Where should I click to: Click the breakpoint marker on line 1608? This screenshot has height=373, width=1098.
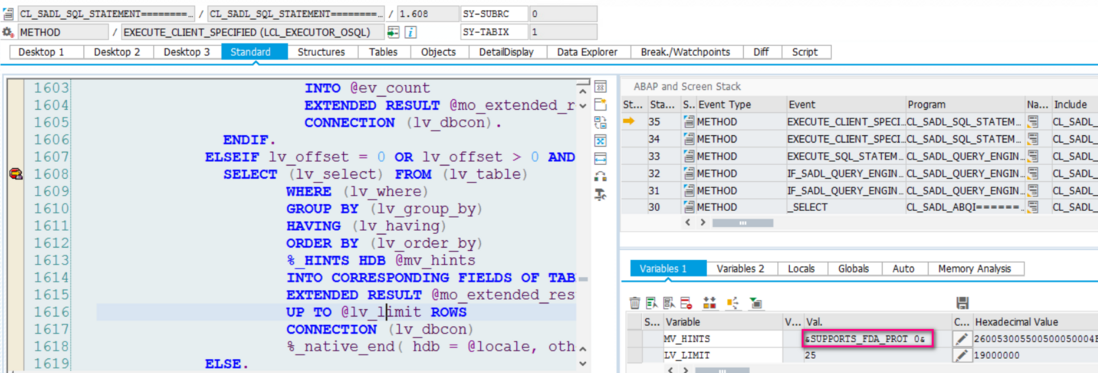click(14, 174)
